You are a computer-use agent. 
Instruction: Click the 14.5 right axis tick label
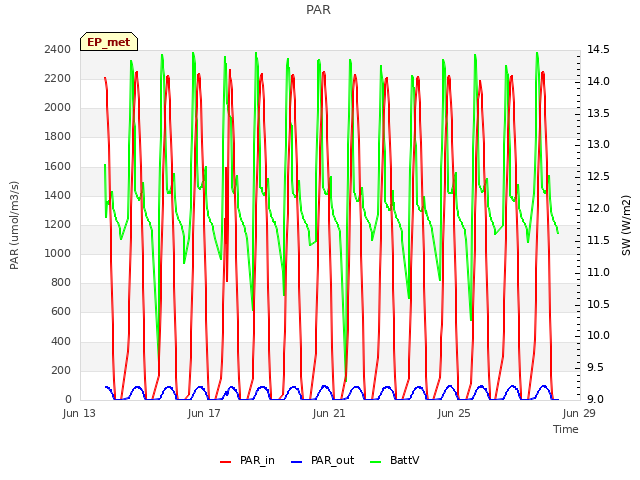[x=598, y=49]
